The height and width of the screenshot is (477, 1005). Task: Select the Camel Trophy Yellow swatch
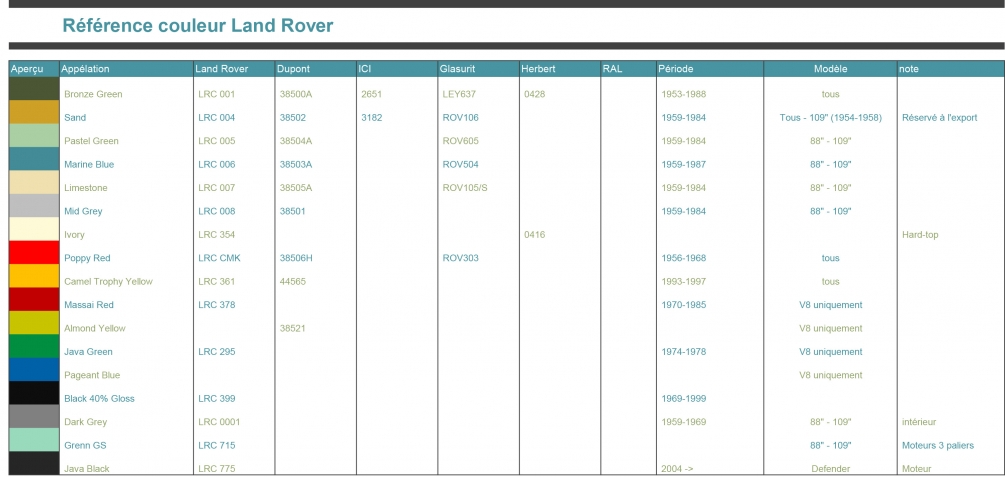(34, 276)
